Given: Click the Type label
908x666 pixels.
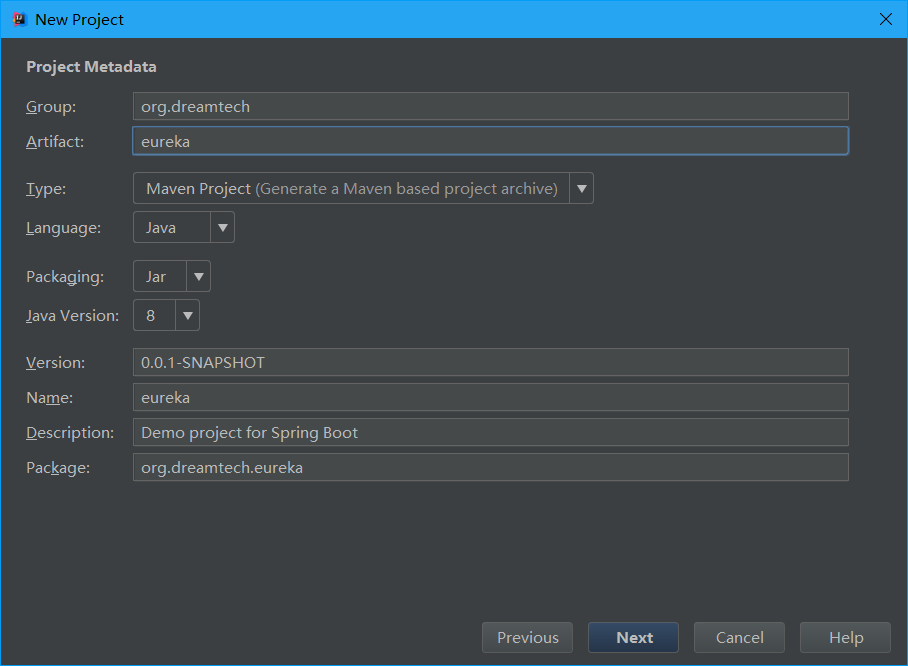Looking at the screenshot, I should 46,189.
